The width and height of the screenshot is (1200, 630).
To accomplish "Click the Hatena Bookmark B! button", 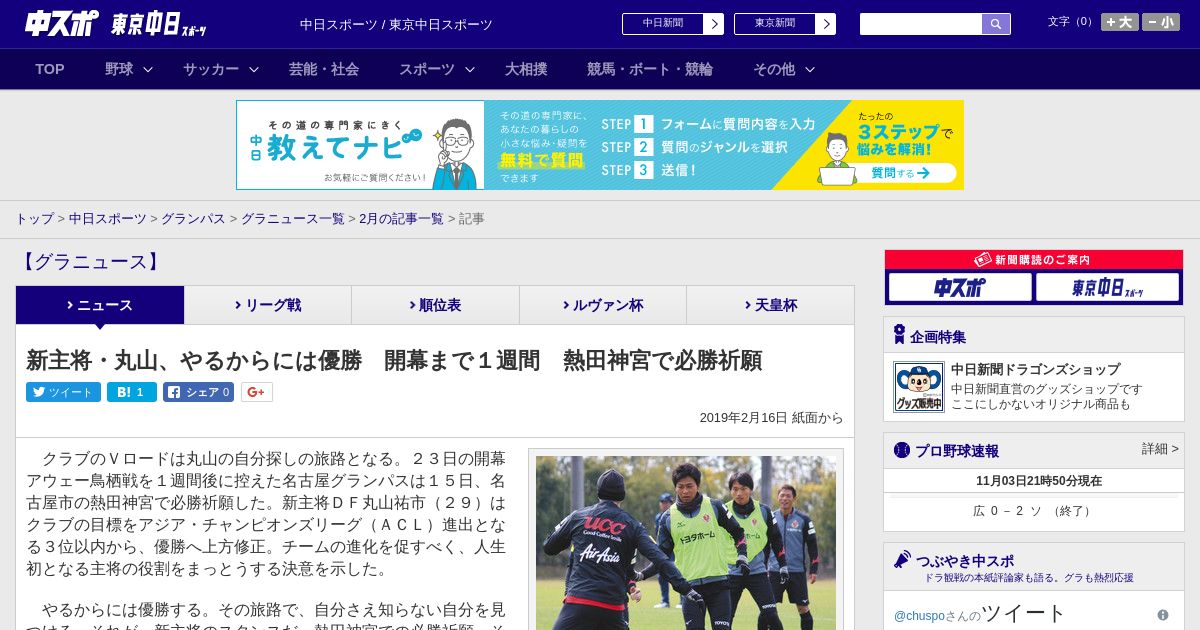I will click(x=132, y=392).
